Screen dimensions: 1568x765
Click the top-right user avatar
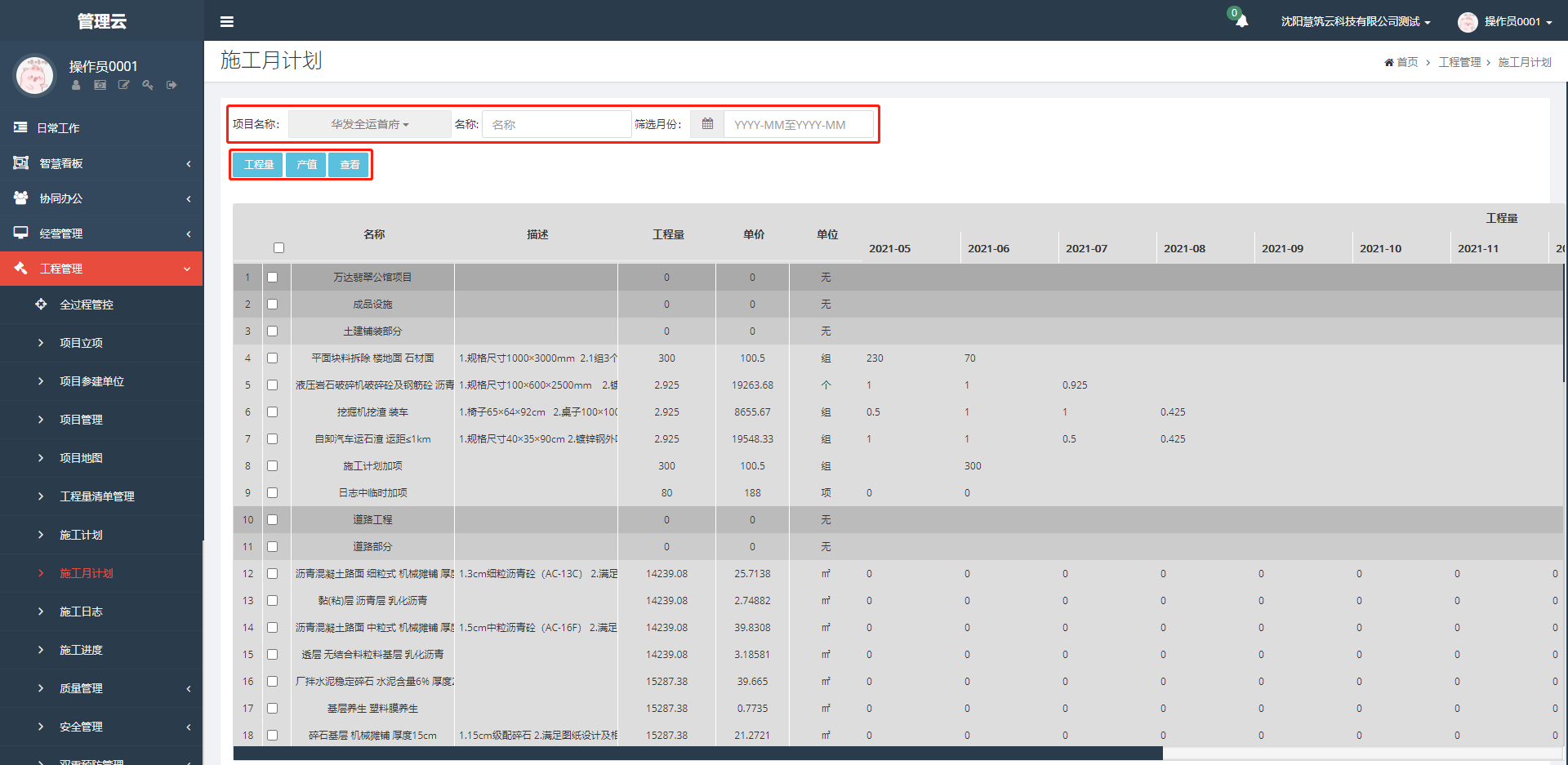1468,22
